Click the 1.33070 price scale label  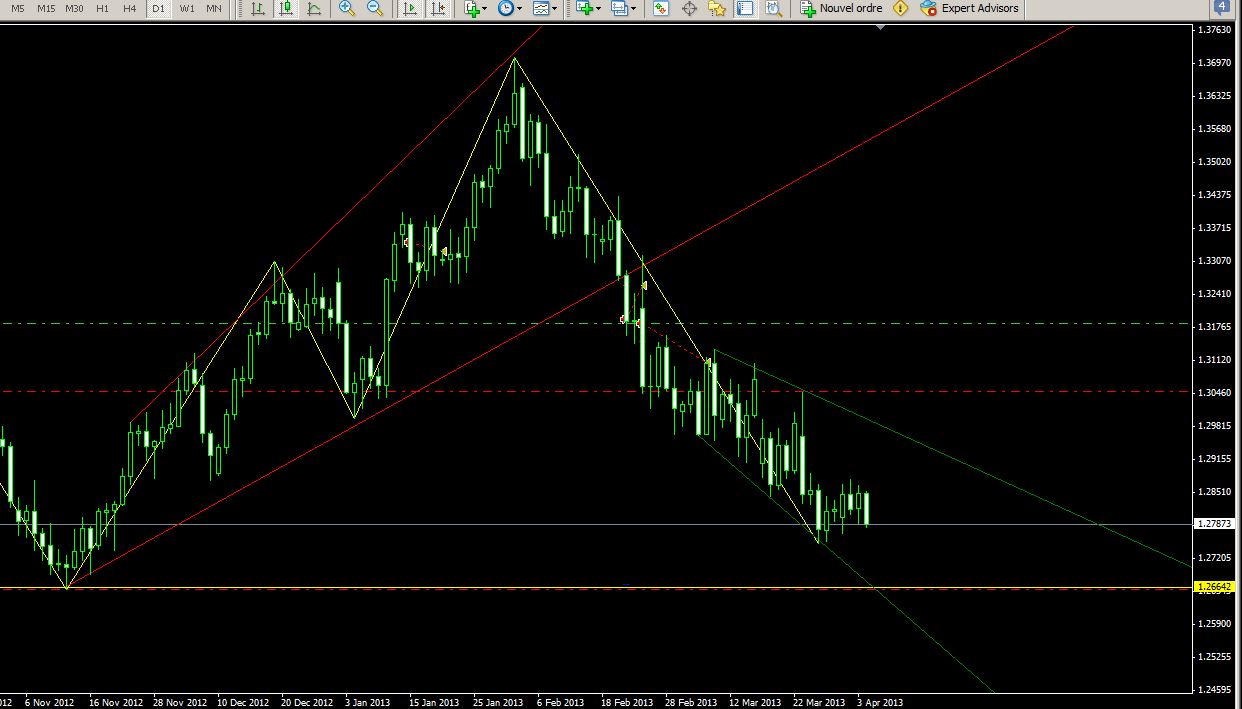(1214, 260)
